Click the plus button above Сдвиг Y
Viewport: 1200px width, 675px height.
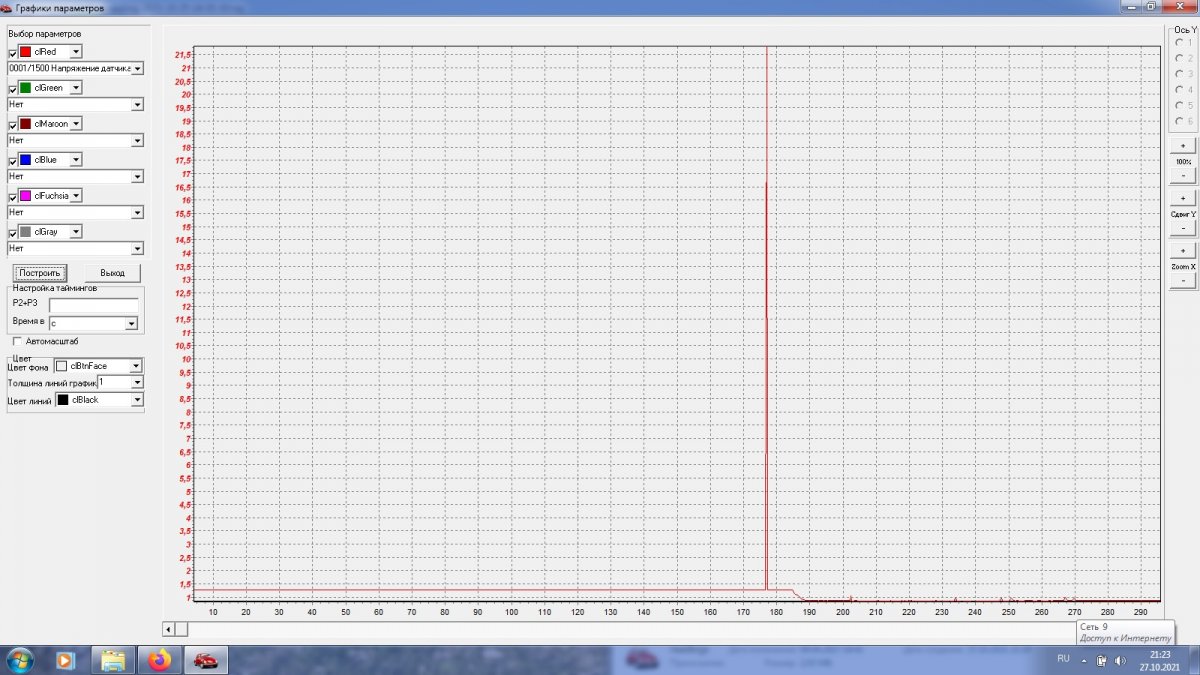pyautogui.click(x=1182, y=199)
